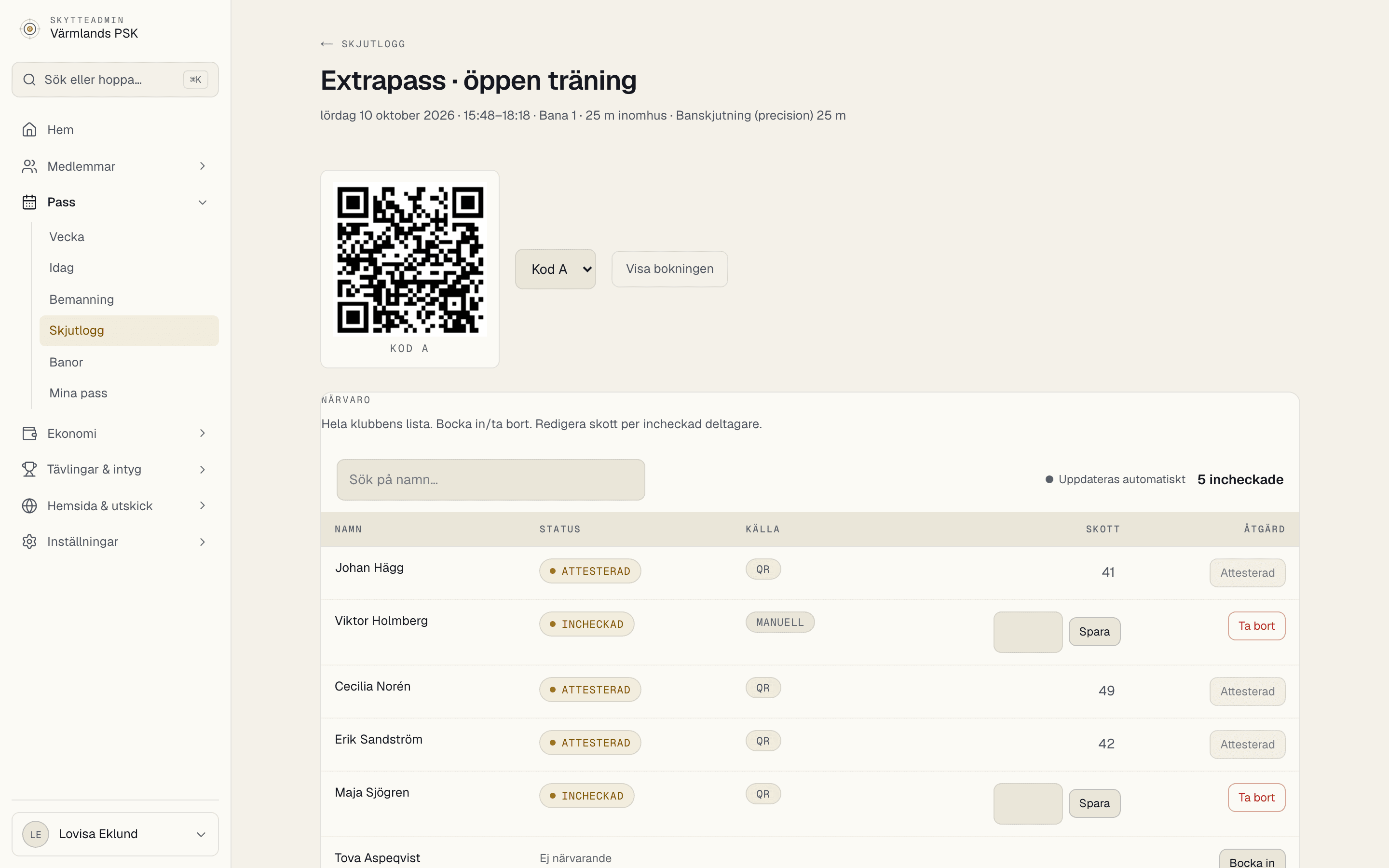Collapse the Pass section chevron
1389x868 pixels.
click(203, 202)
